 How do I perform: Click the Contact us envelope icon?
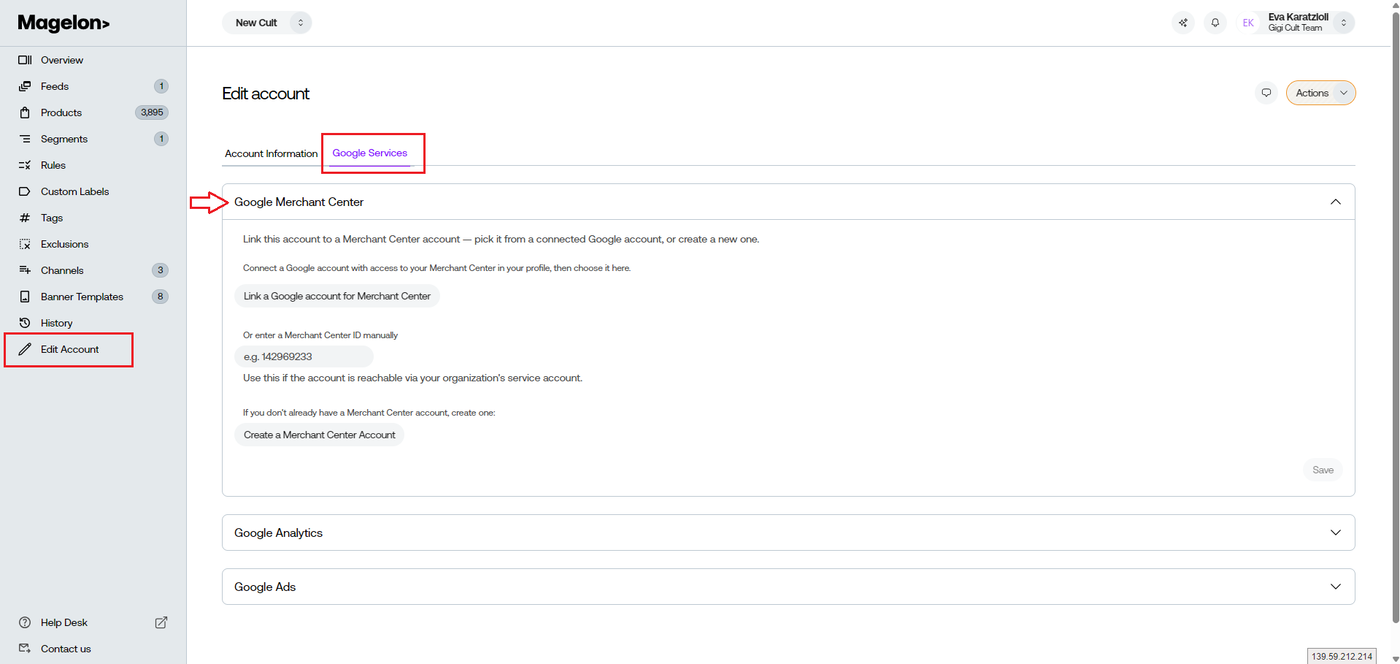pos(25,649)
